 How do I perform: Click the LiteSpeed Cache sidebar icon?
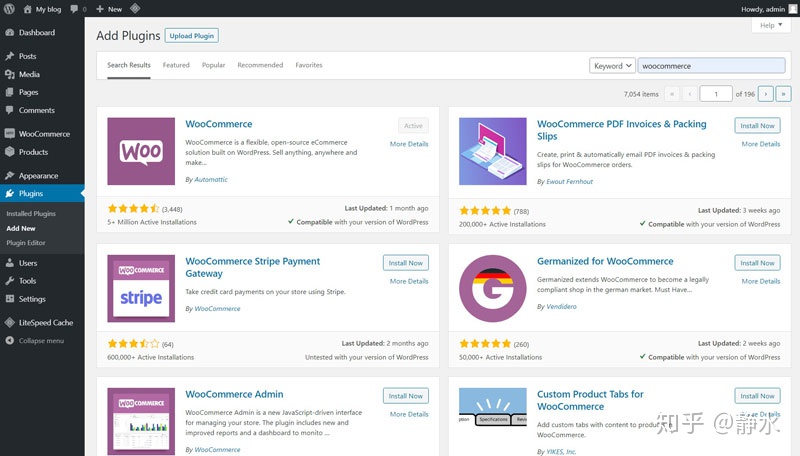point(10,322)
